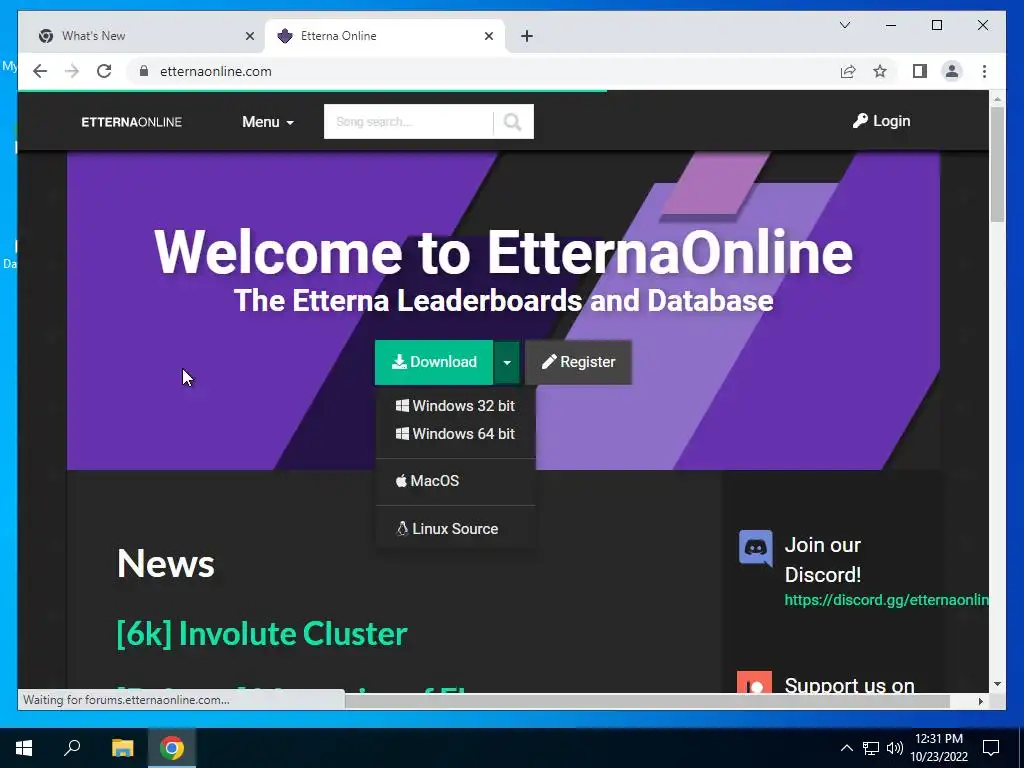1024x768 pixels.
Task: Close the What's New tab
Action: tap(249, 36)
